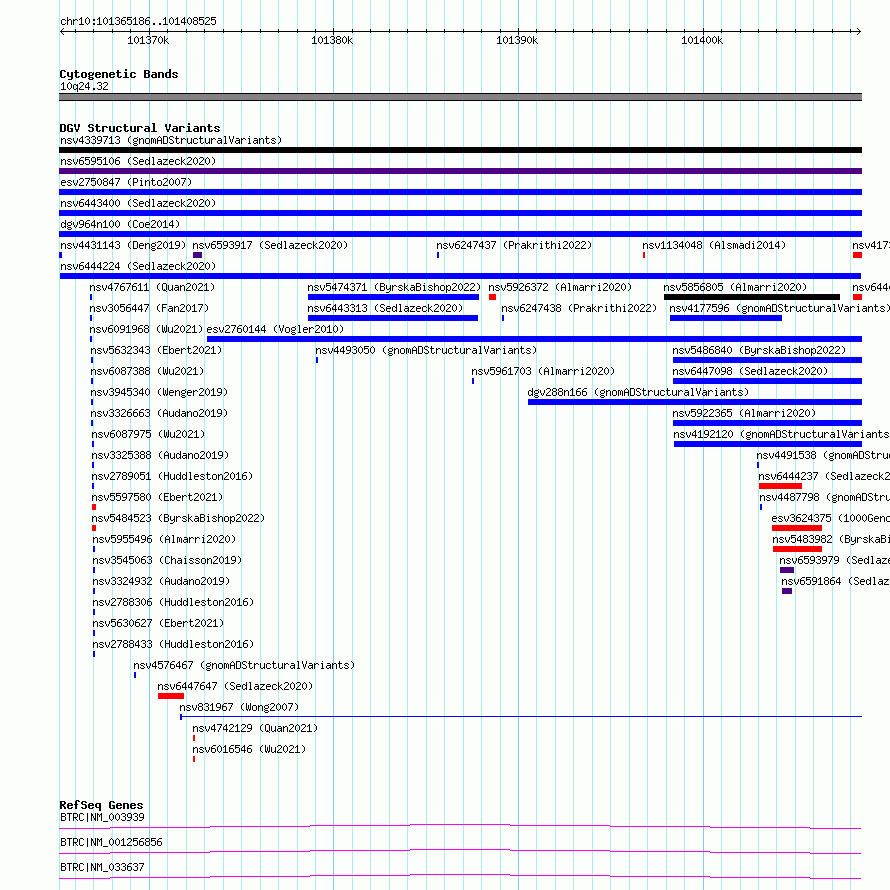This screenshot has width=890, height=890.
Task: Select the nsv5961703 Almarri2020 label
Action: click(x=543, y=371)
